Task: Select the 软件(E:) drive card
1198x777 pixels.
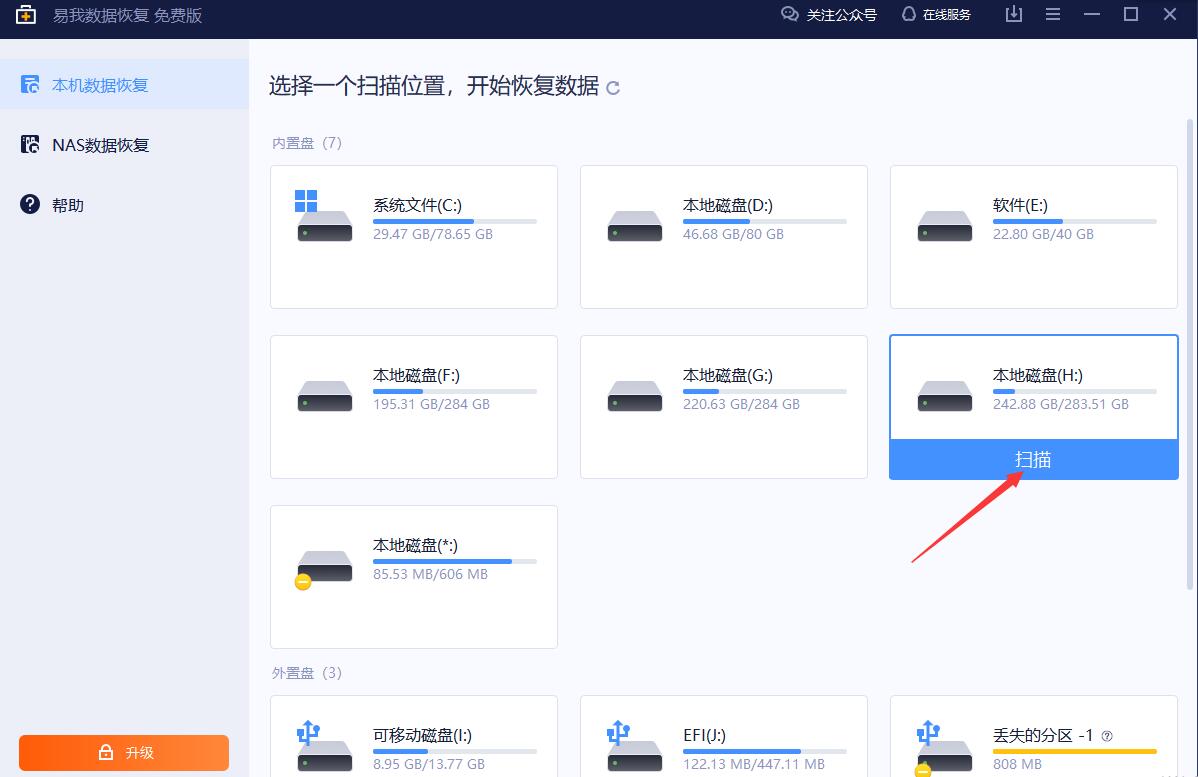Action: pos(1033,237)
